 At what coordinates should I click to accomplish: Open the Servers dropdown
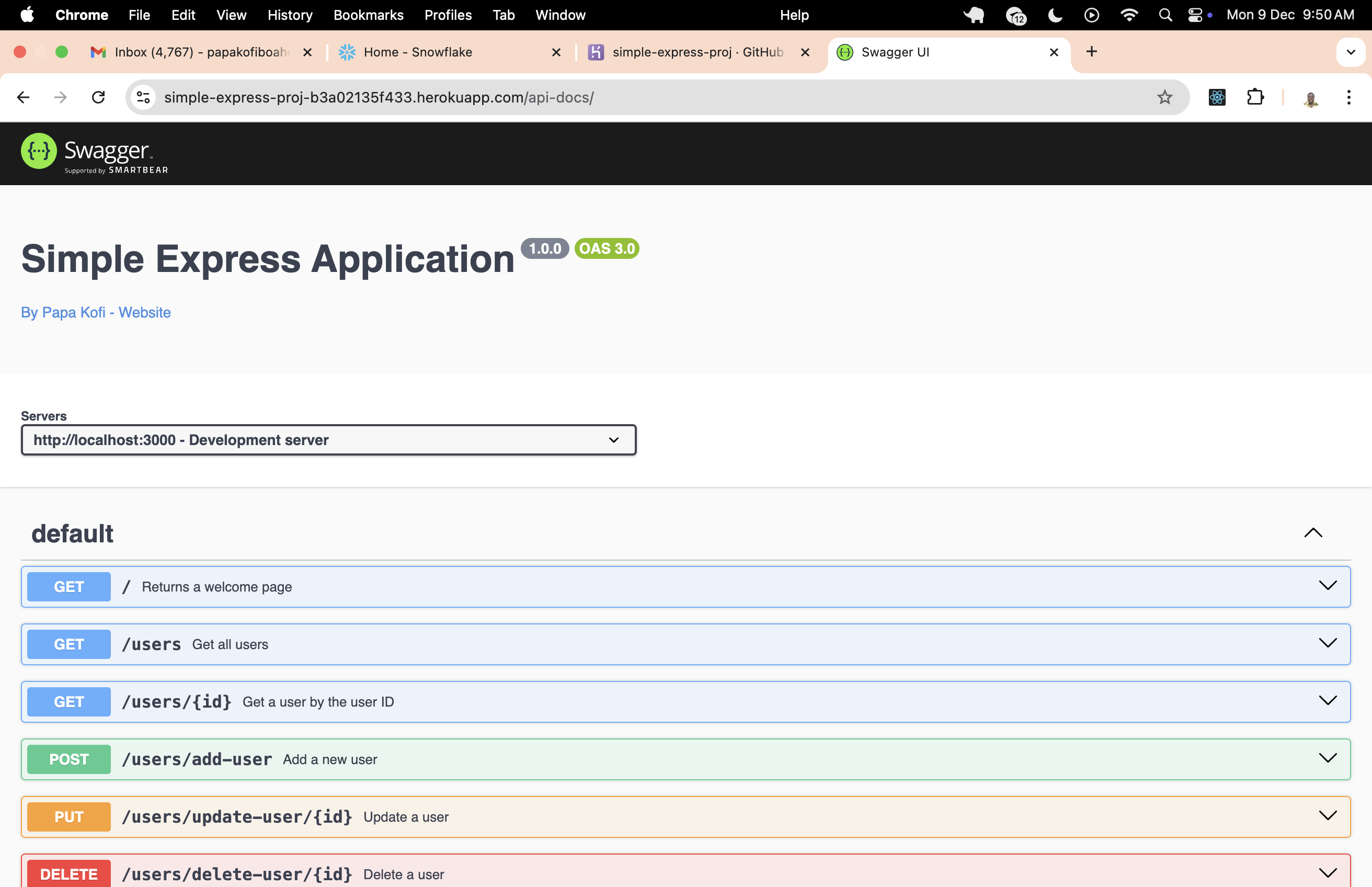point(328,440)
